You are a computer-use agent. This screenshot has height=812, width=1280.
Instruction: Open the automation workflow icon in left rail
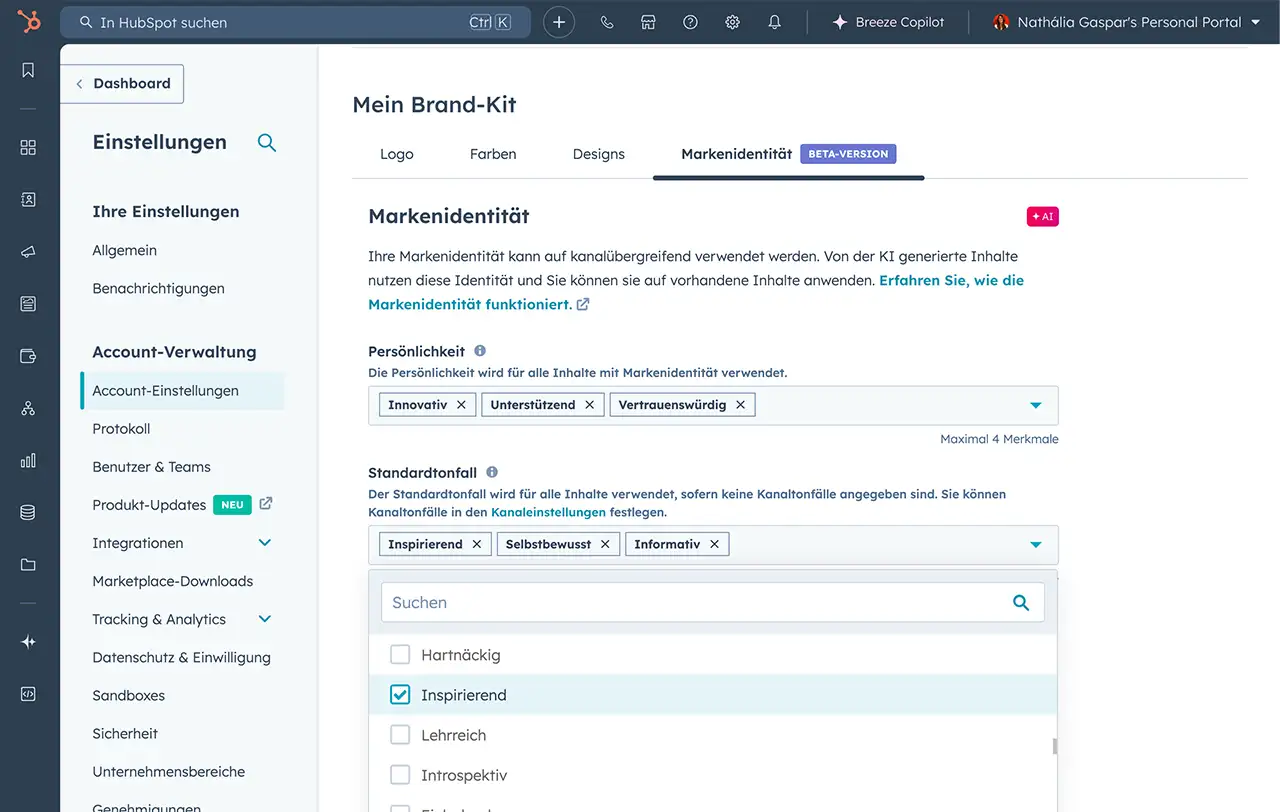click(x=28, y=408)
